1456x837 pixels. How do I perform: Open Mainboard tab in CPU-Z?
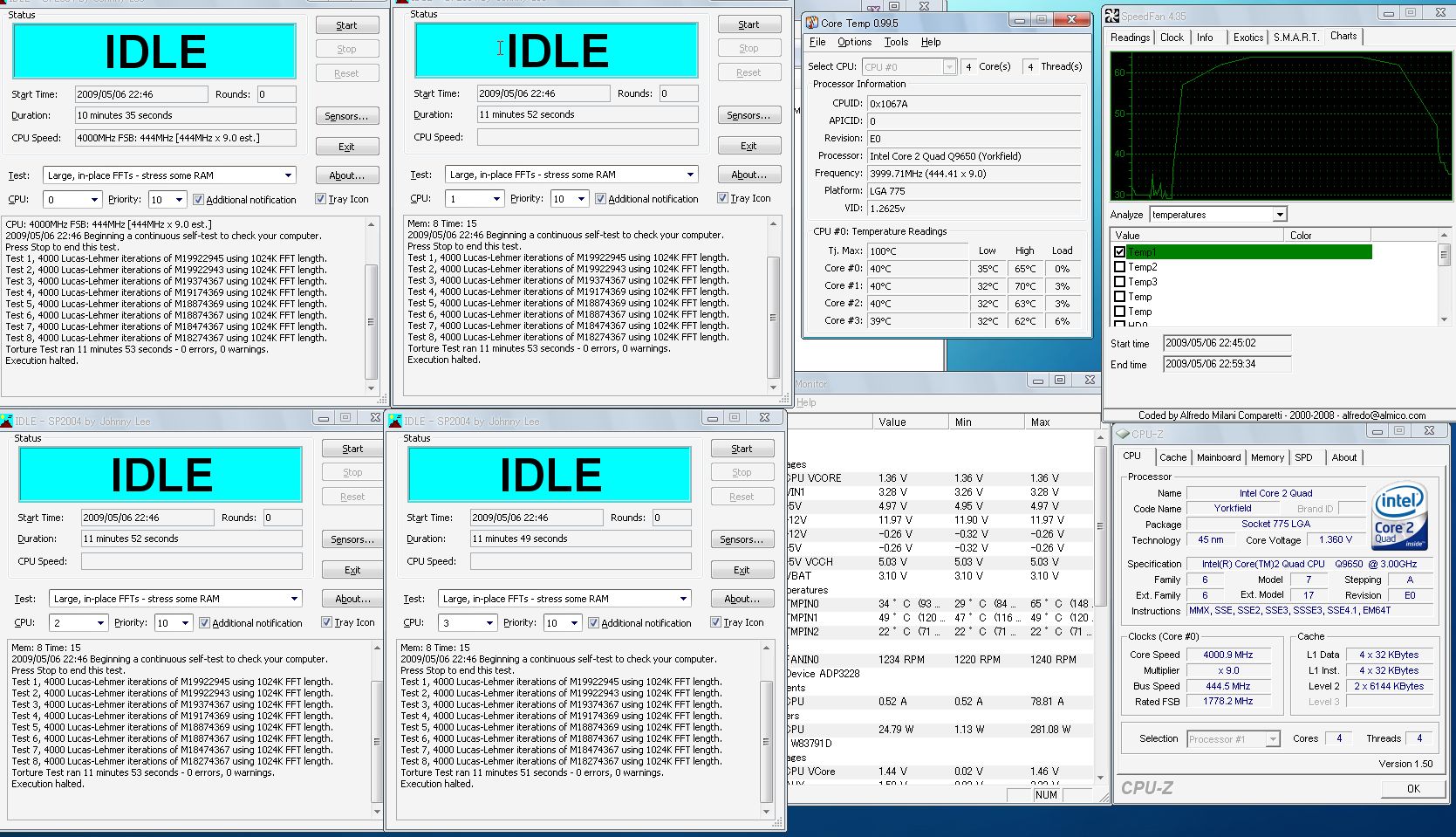(x=1219, y=457)
